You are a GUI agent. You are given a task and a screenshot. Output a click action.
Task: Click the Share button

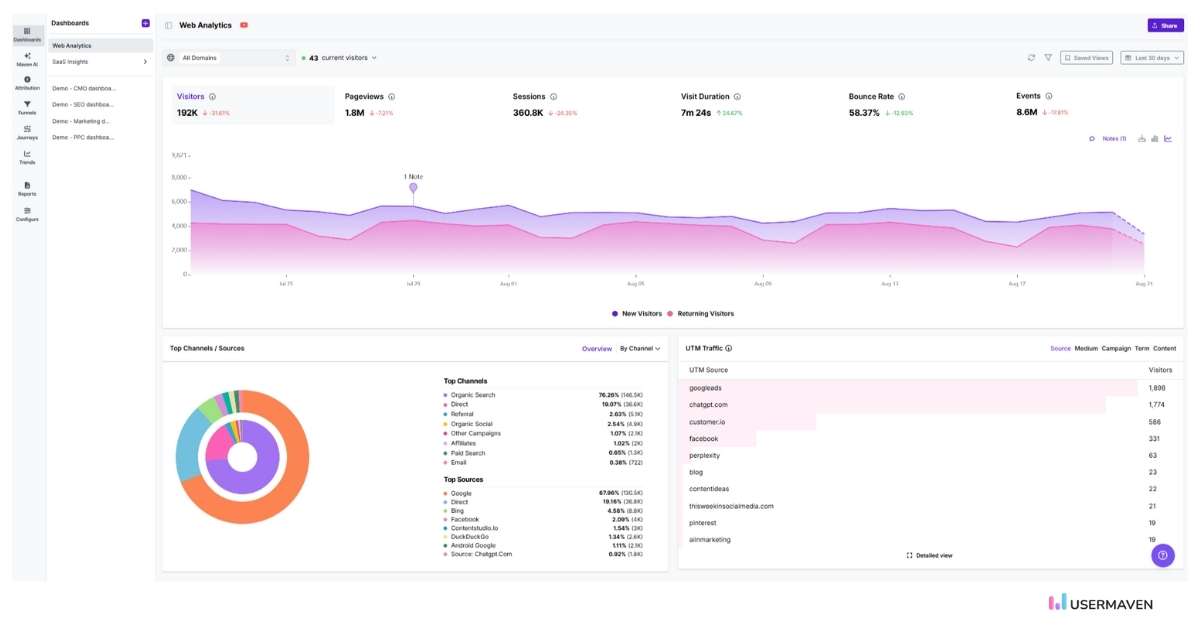click(1165, 25)
